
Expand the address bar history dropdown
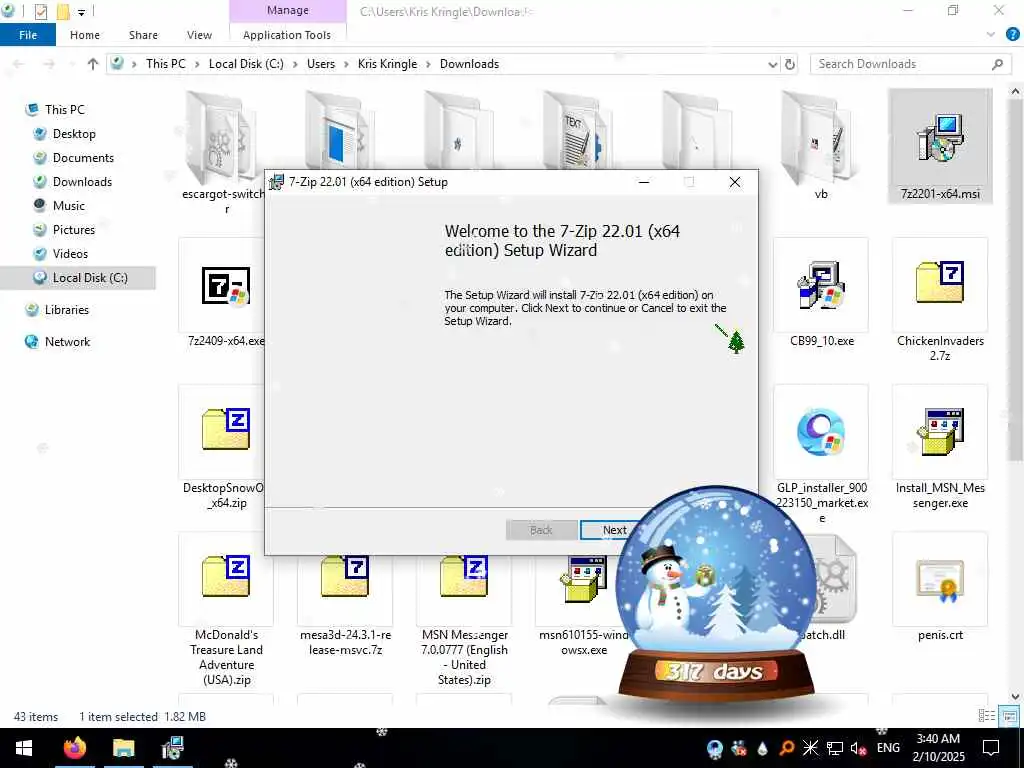click(x=773, y=64)
